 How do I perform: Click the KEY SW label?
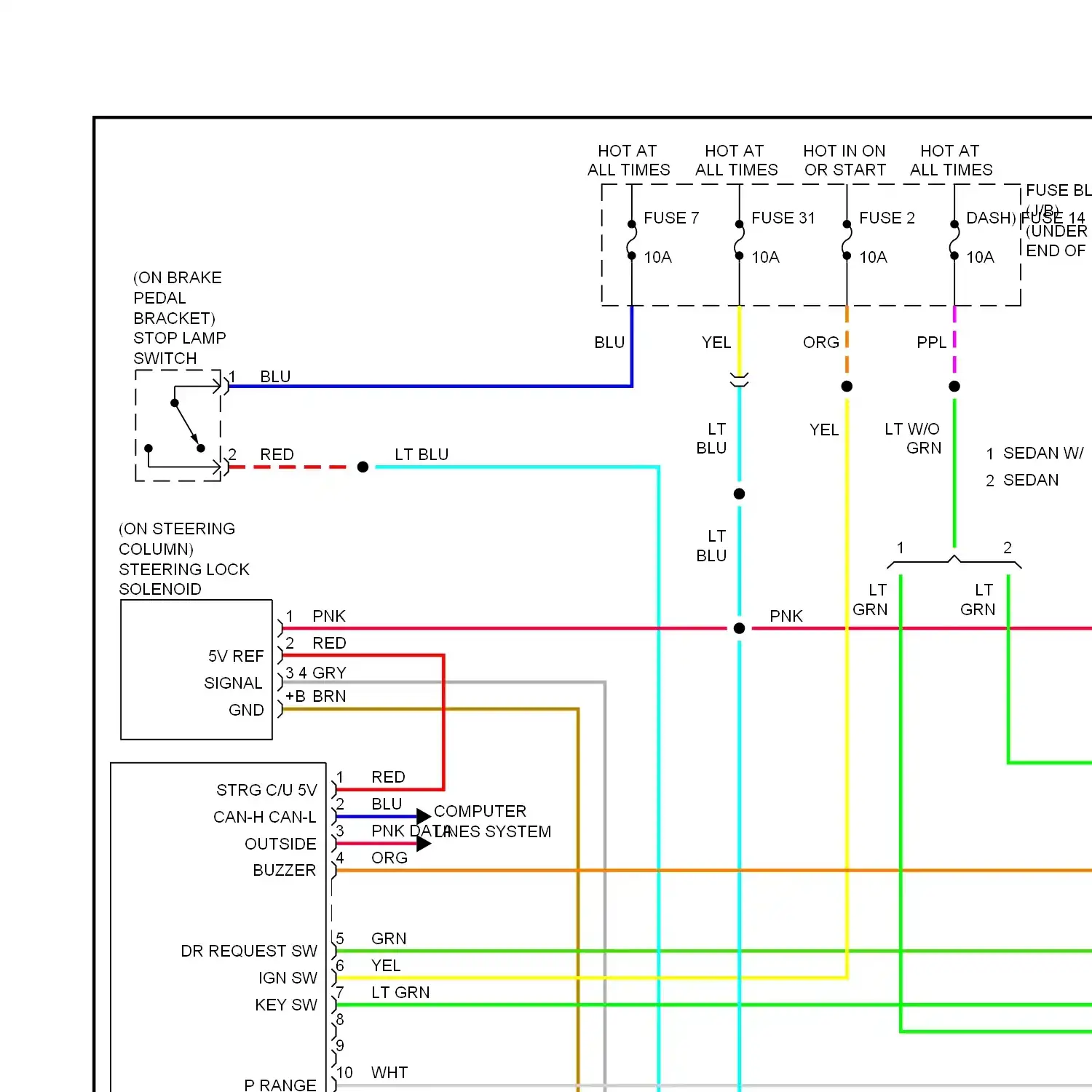[x=286, y=1005]
